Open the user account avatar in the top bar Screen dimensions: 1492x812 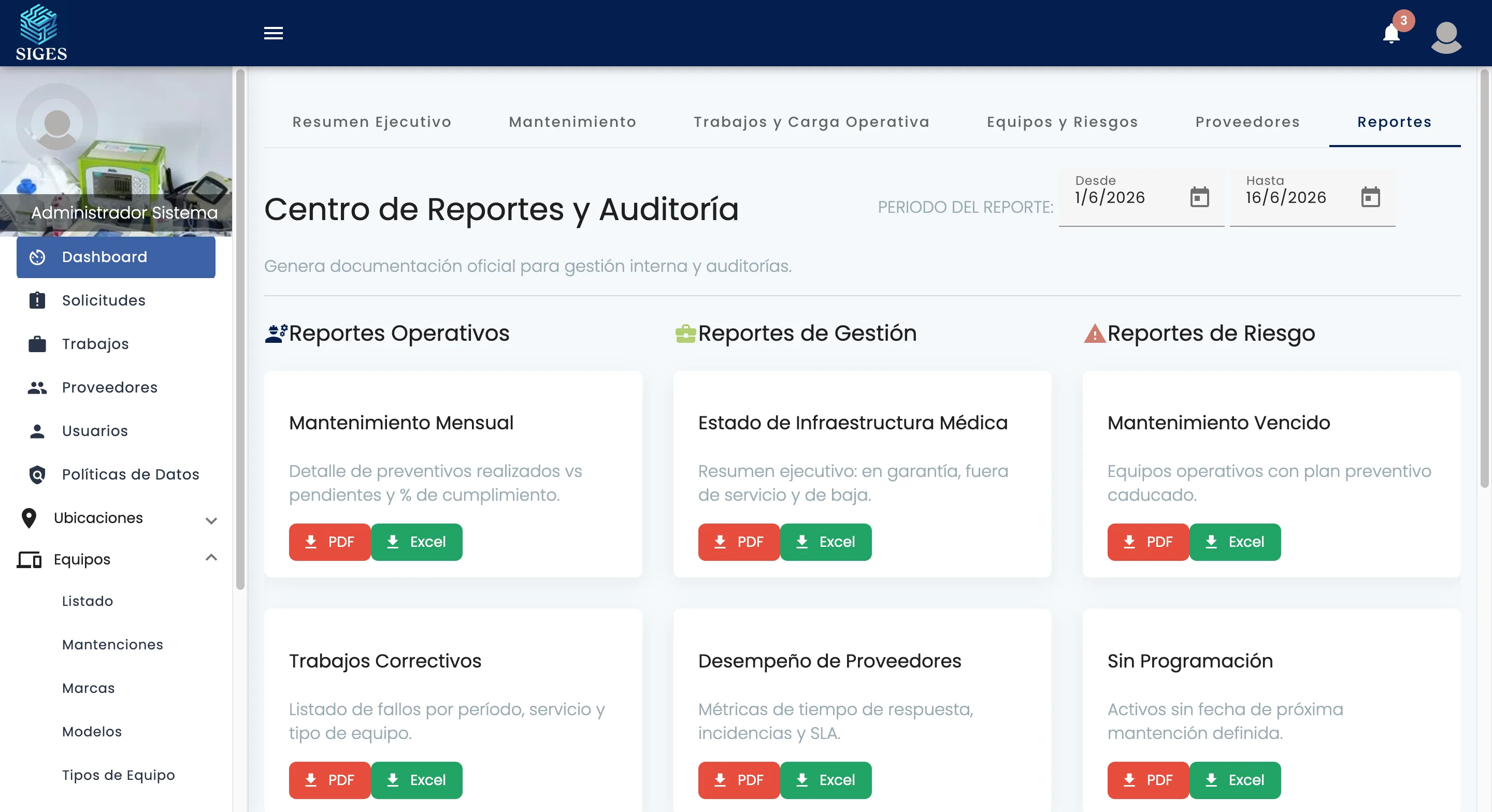pos(1446,37)
